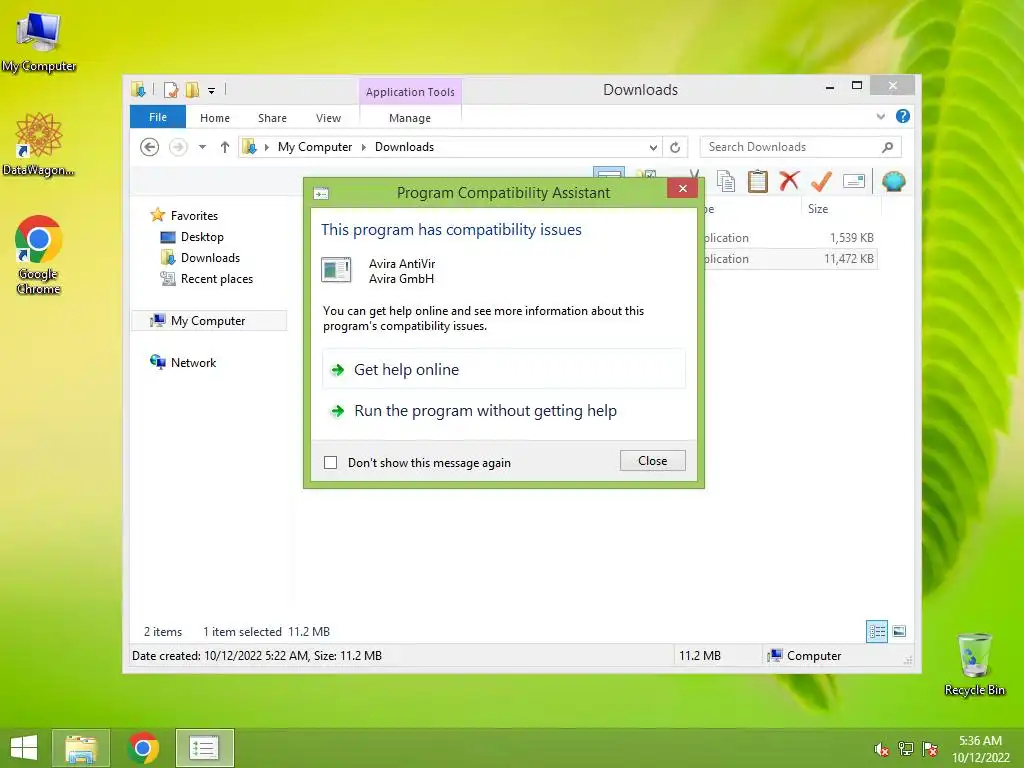Click the search magnifier icon

[888, 147]
